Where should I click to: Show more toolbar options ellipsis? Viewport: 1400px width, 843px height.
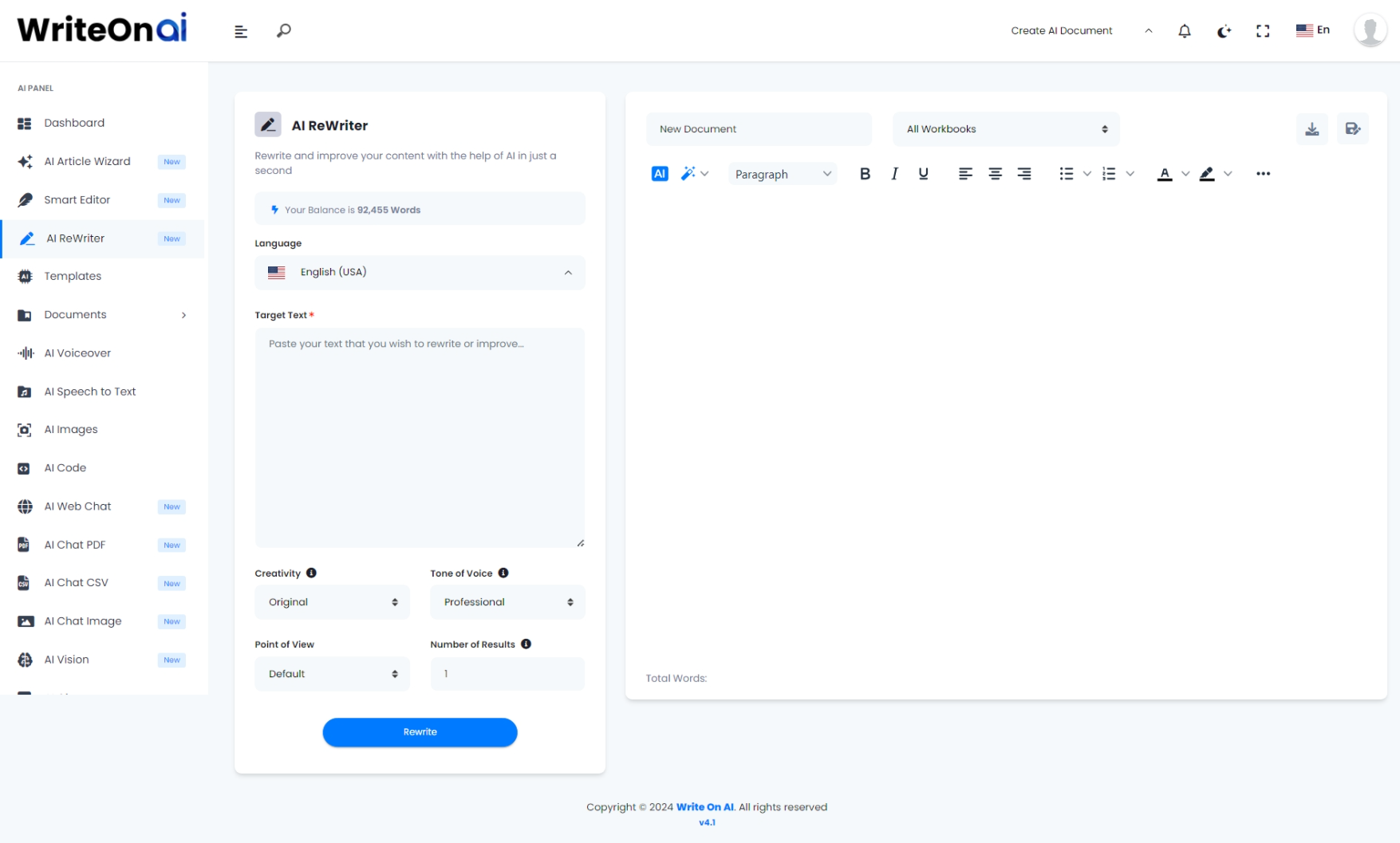pos(1263,174)
